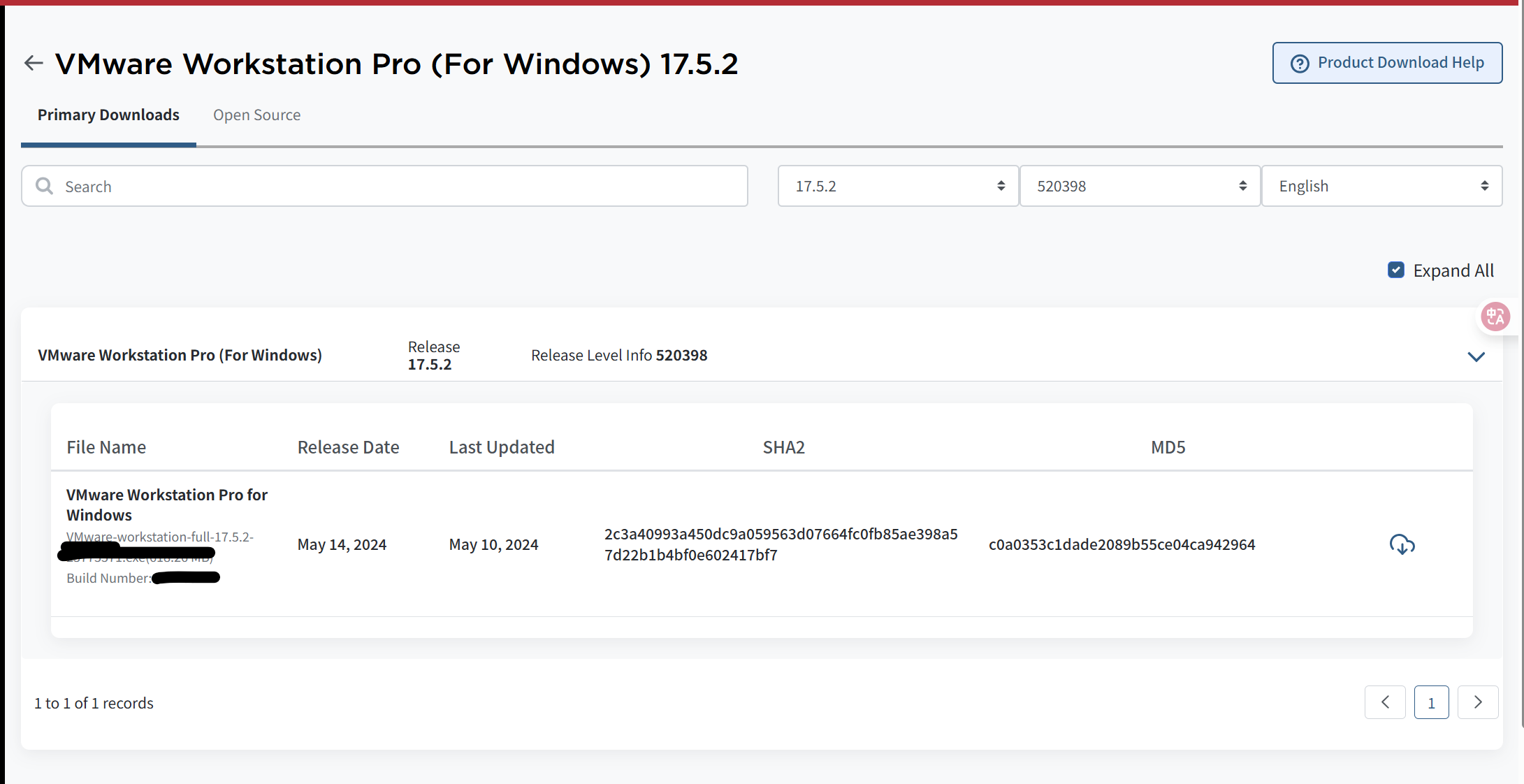This screenshot has width=1524, height=784.
Task: Click the Release Date column header
Action: [x=348, y=447]
